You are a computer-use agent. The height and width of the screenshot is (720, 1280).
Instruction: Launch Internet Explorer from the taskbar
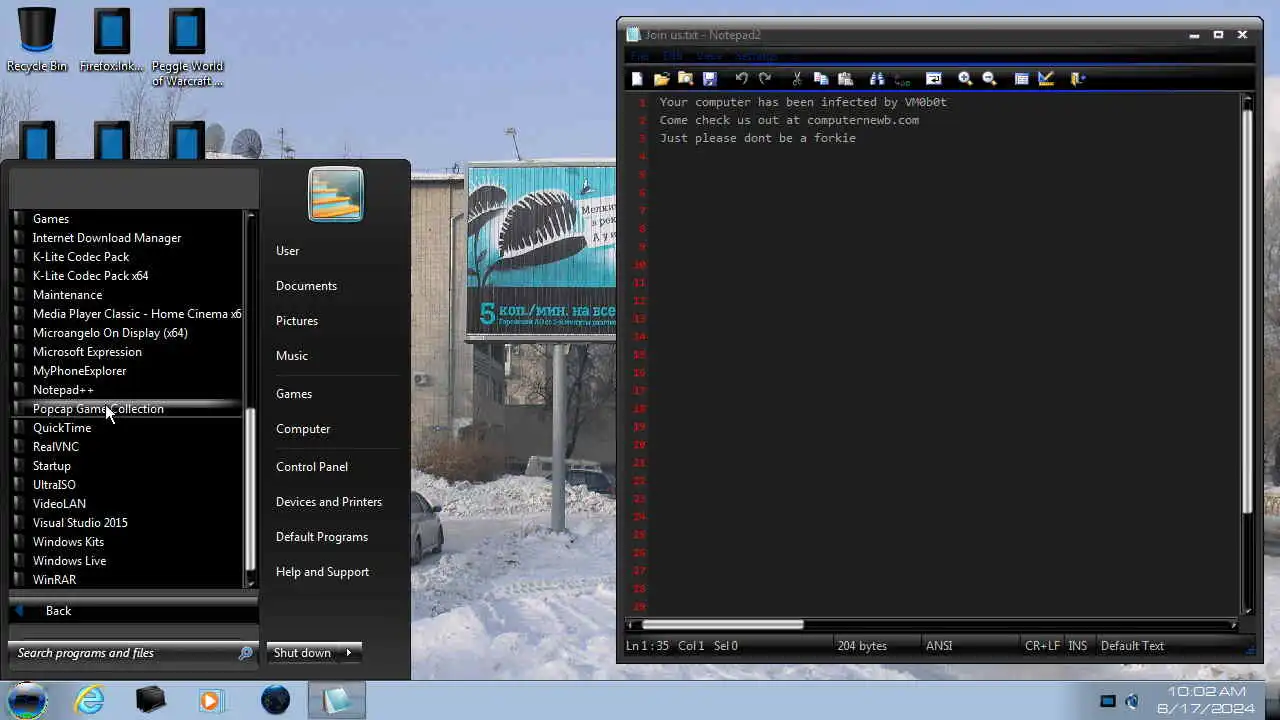90,700
